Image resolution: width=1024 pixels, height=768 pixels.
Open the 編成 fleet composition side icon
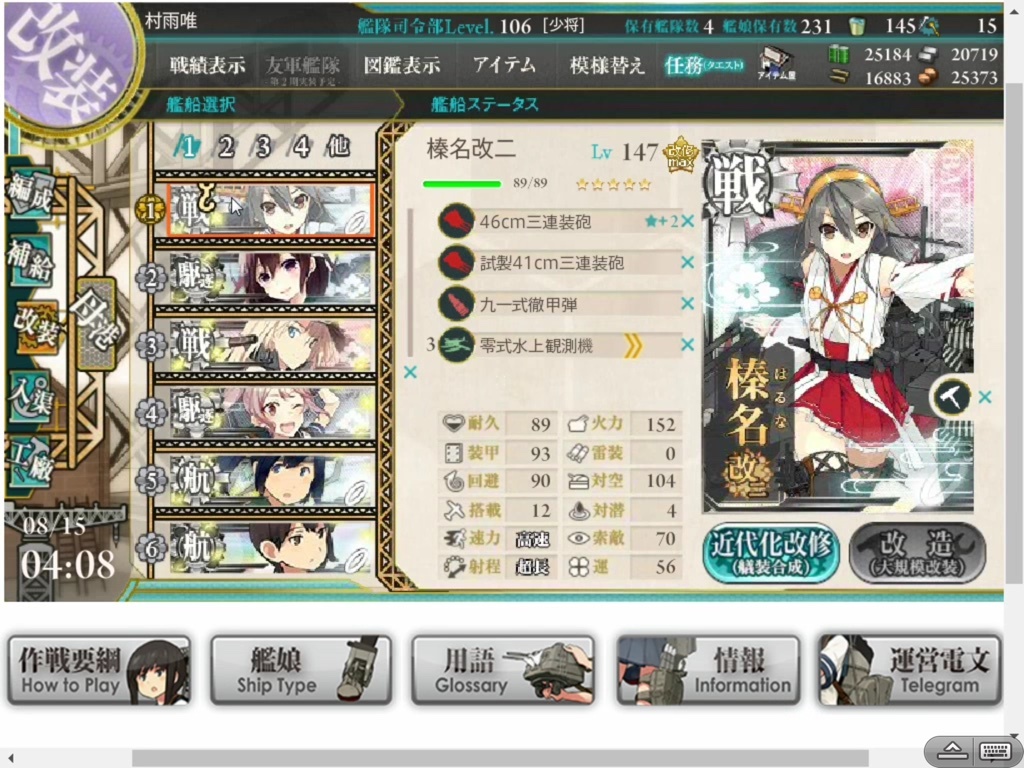click(x=30, y=194)
